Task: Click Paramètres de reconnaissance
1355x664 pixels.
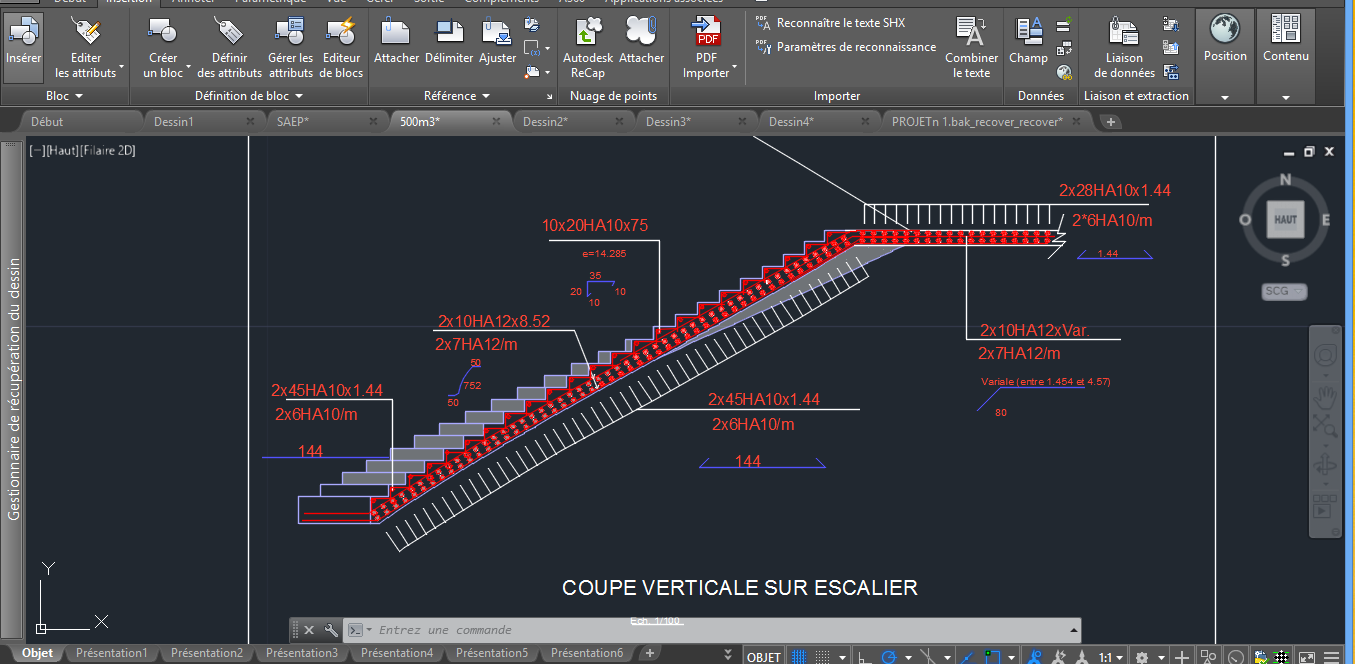Action: click(x=846, y=46)
